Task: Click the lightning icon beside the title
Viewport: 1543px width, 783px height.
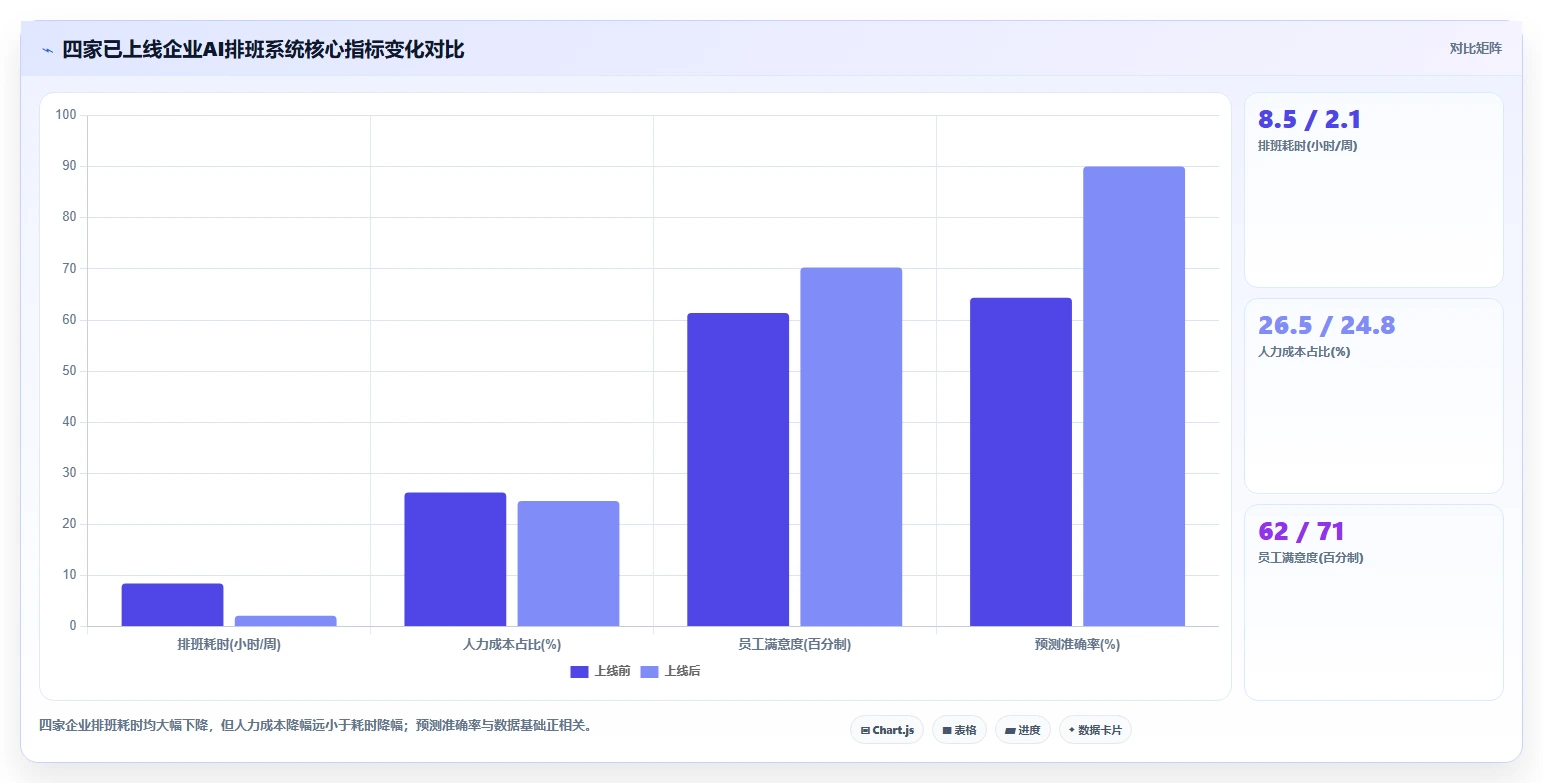Action: click(47, 50)
